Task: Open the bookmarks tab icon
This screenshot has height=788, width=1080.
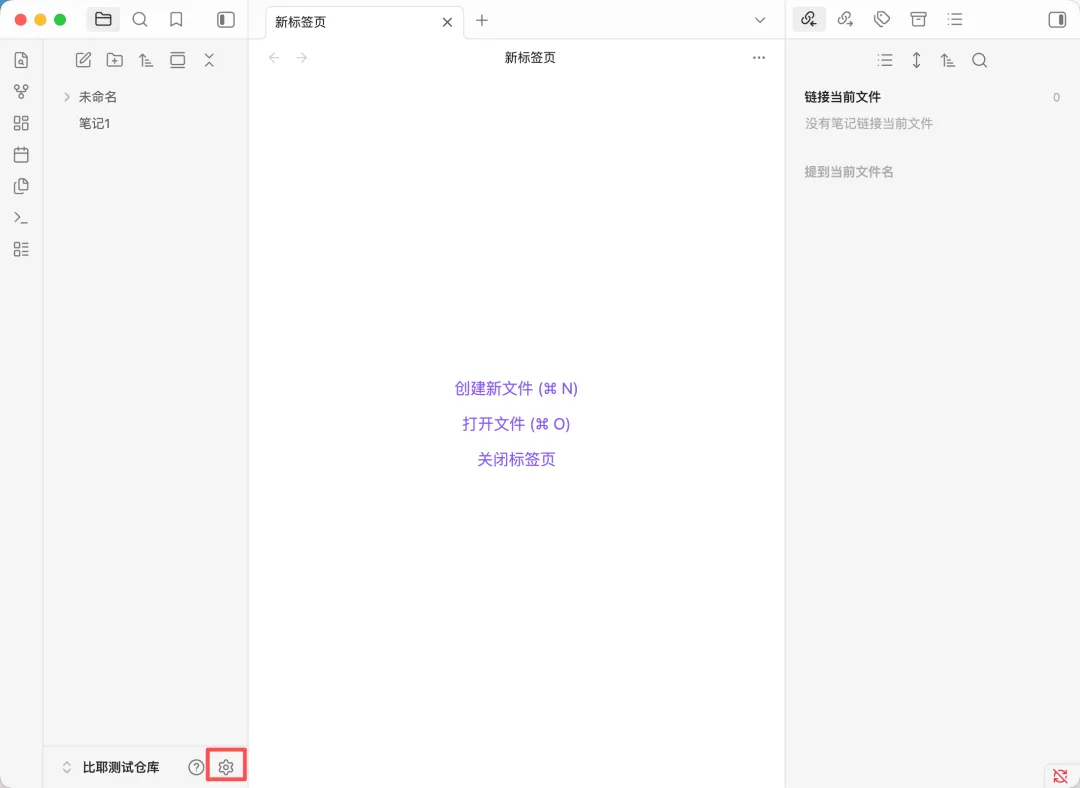Action: 176,20
